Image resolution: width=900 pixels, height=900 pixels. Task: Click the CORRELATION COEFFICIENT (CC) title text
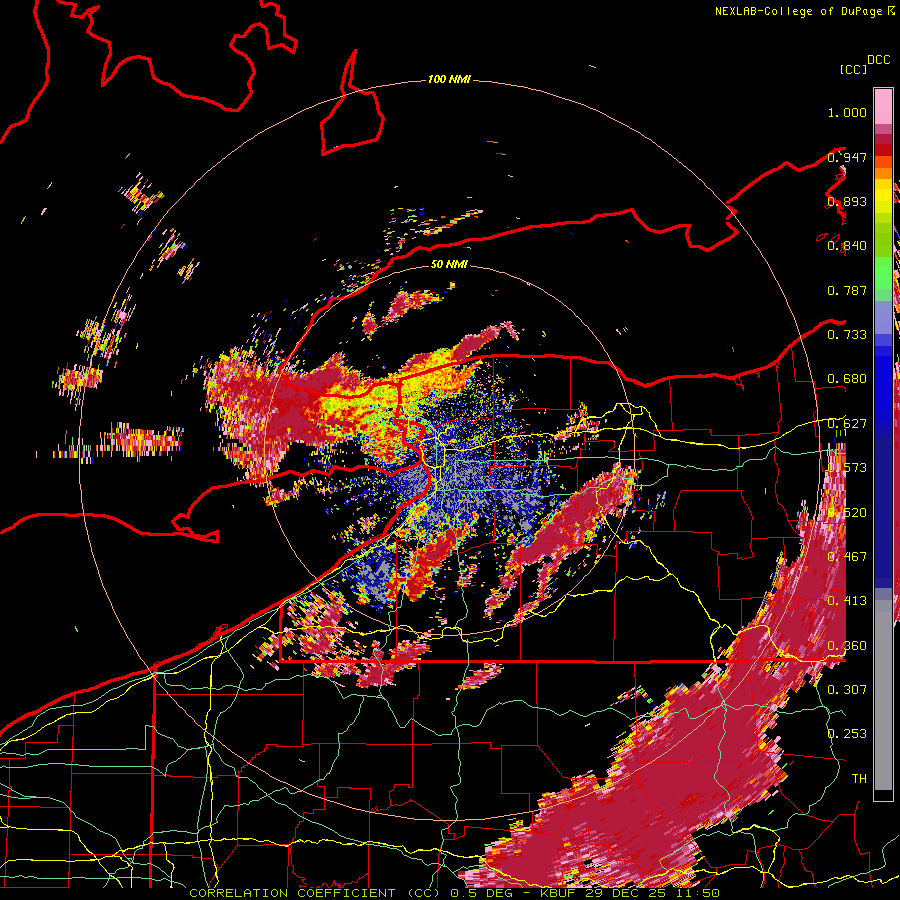point(317,893)
